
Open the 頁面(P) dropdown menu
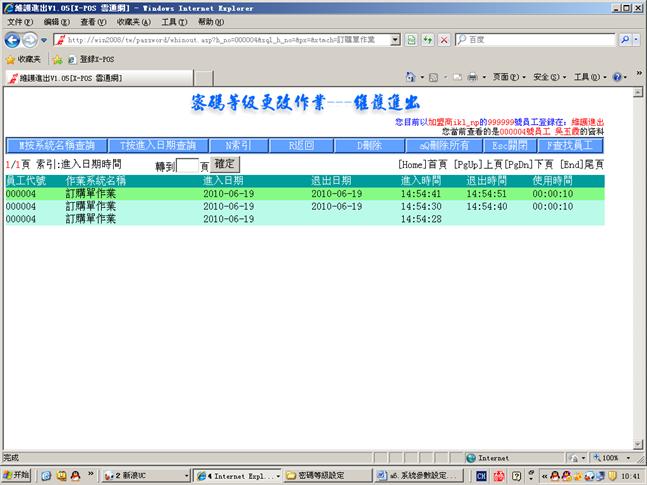508,77
